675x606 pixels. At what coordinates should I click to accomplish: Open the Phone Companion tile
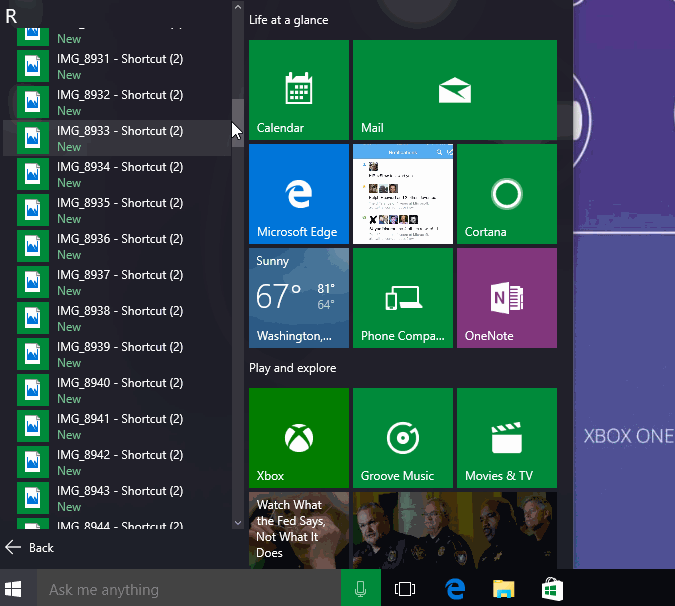[x=403, y=298]
